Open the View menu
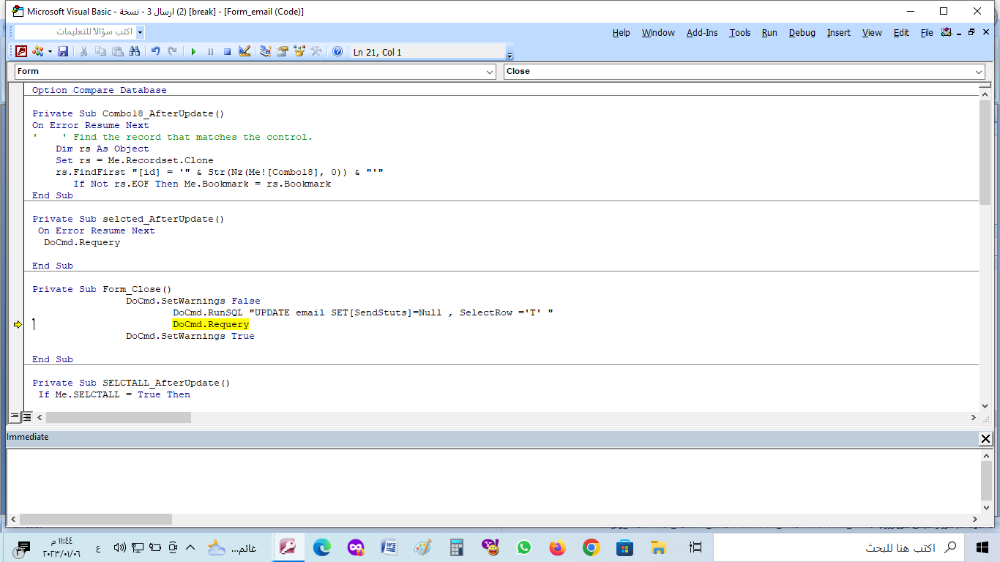Screen dimensions: 1000x562 [872, 33]
